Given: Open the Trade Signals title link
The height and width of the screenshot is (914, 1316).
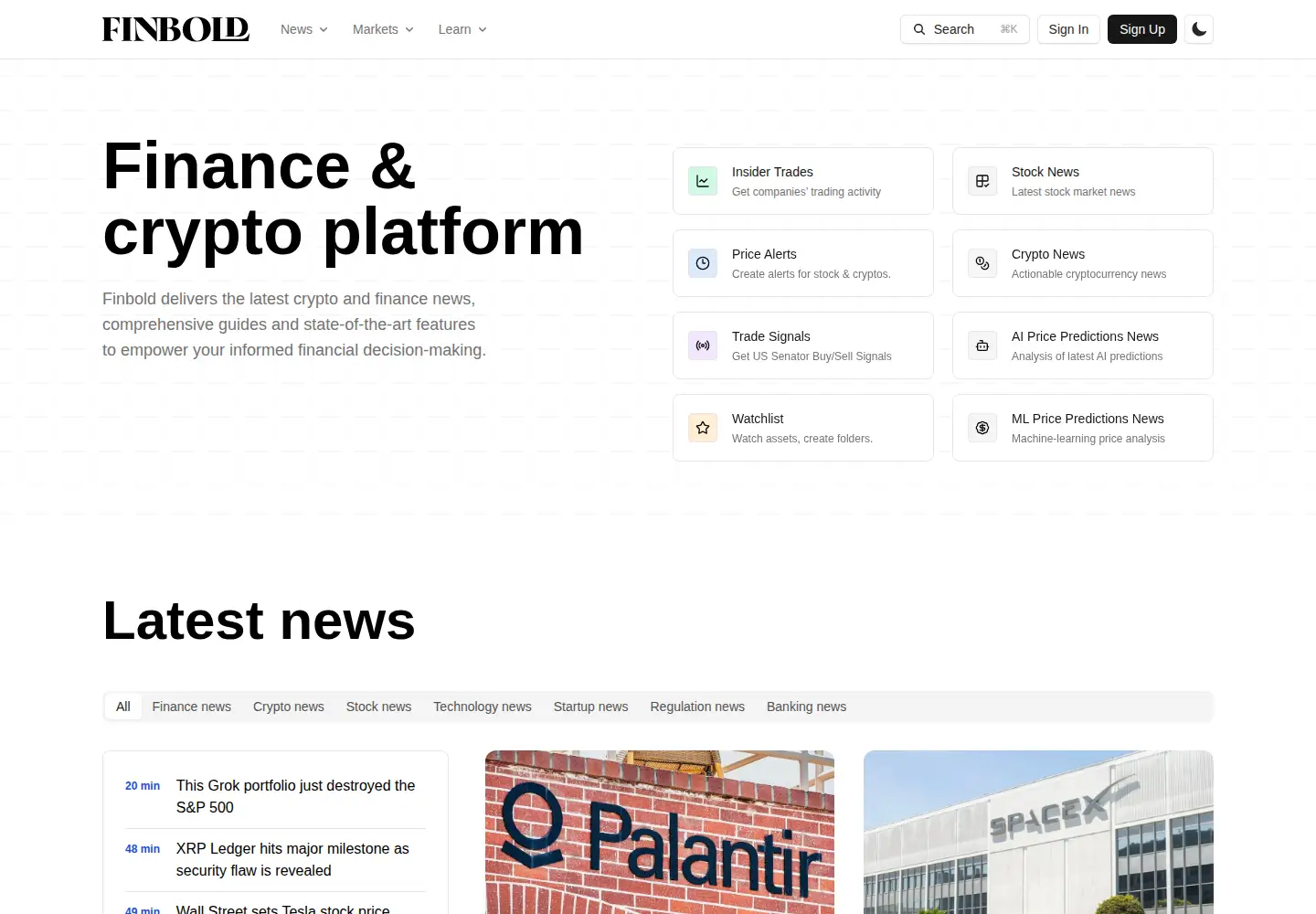Looking at the screenshot, I should tap(771, 336).
